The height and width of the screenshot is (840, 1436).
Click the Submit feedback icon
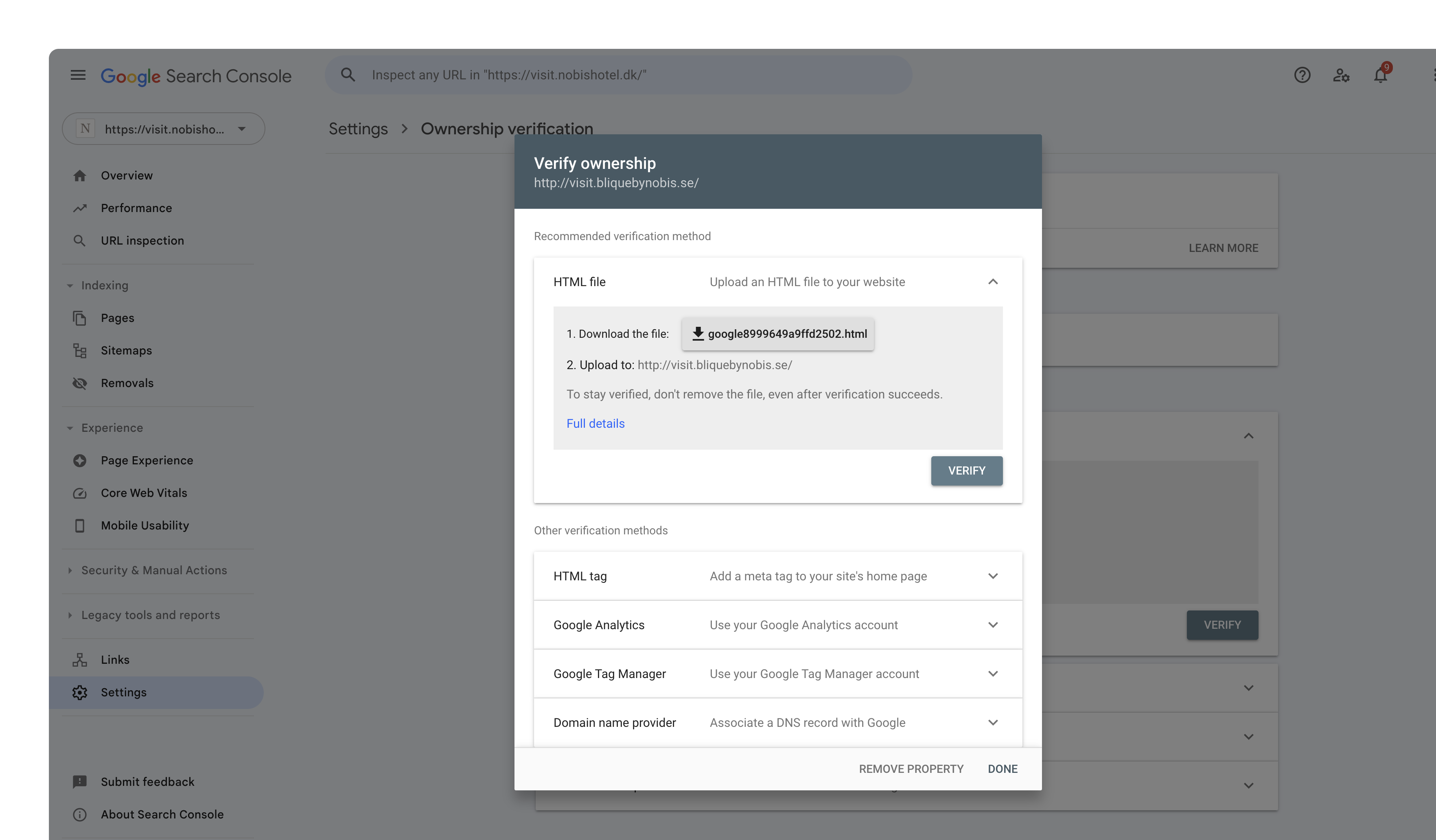click(80, 782)
